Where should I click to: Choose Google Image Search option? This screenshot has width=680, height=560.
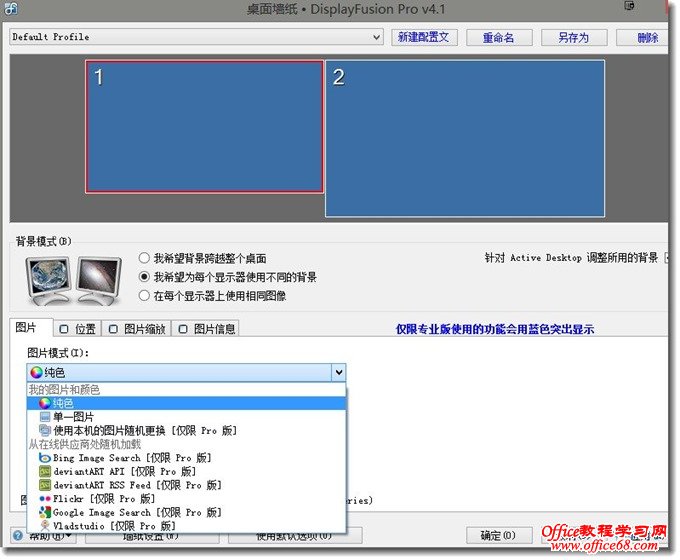pyautogui.click(x=186, y=512)
